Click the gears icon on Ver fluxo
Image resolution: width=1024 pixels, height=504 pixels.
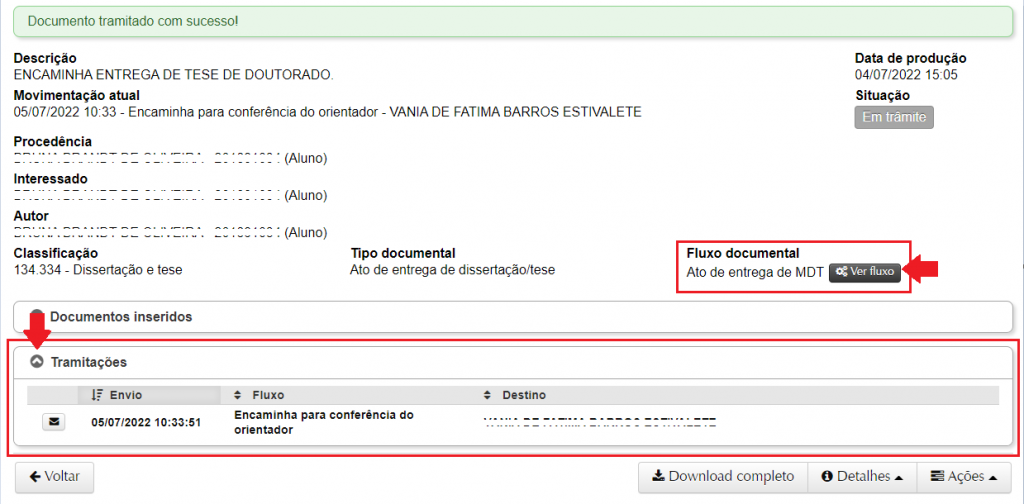point(842,272)
